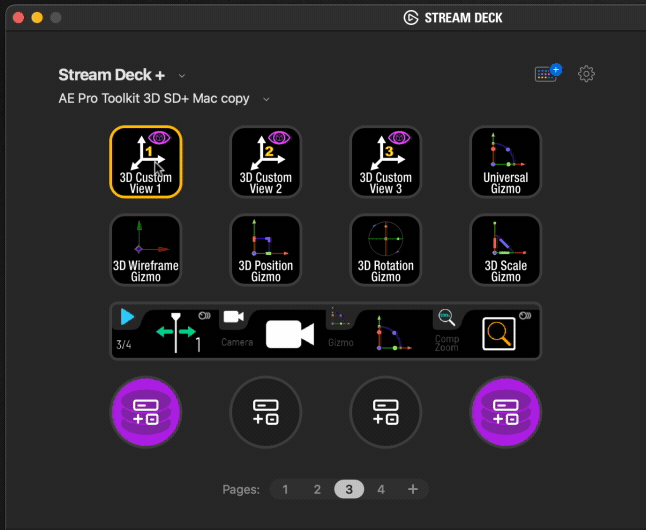Expand the Stream Deck + device dropdown
The width and height of the screenshot is (646, 530).
pyautogui.click(x=182, y=76)
